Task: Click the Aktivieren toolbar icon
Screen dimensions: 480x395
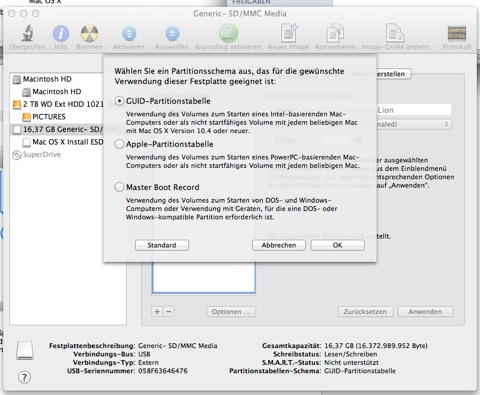Action: click(x=129, y=34)
